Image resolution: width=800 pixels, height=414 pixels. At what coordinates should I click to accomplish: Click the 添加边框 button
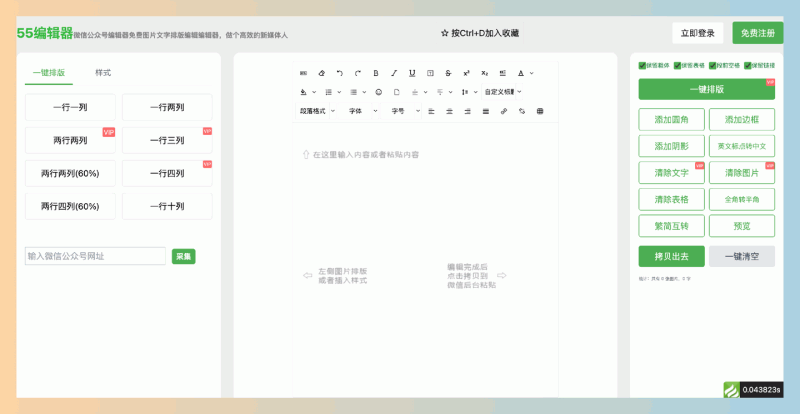(742, 119)
